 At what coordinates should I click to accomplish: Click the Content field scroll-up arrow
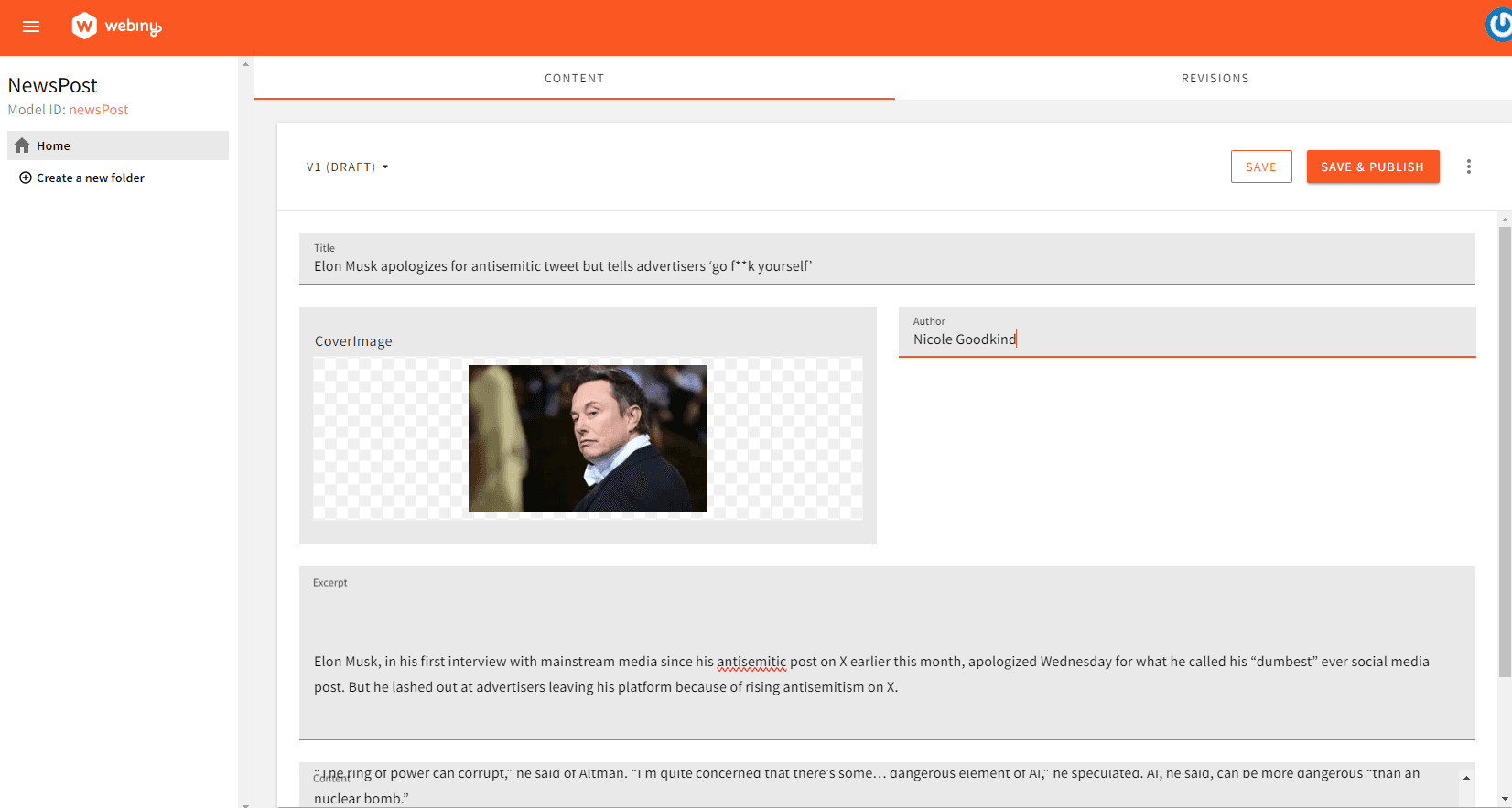(x=1466, y=778)
